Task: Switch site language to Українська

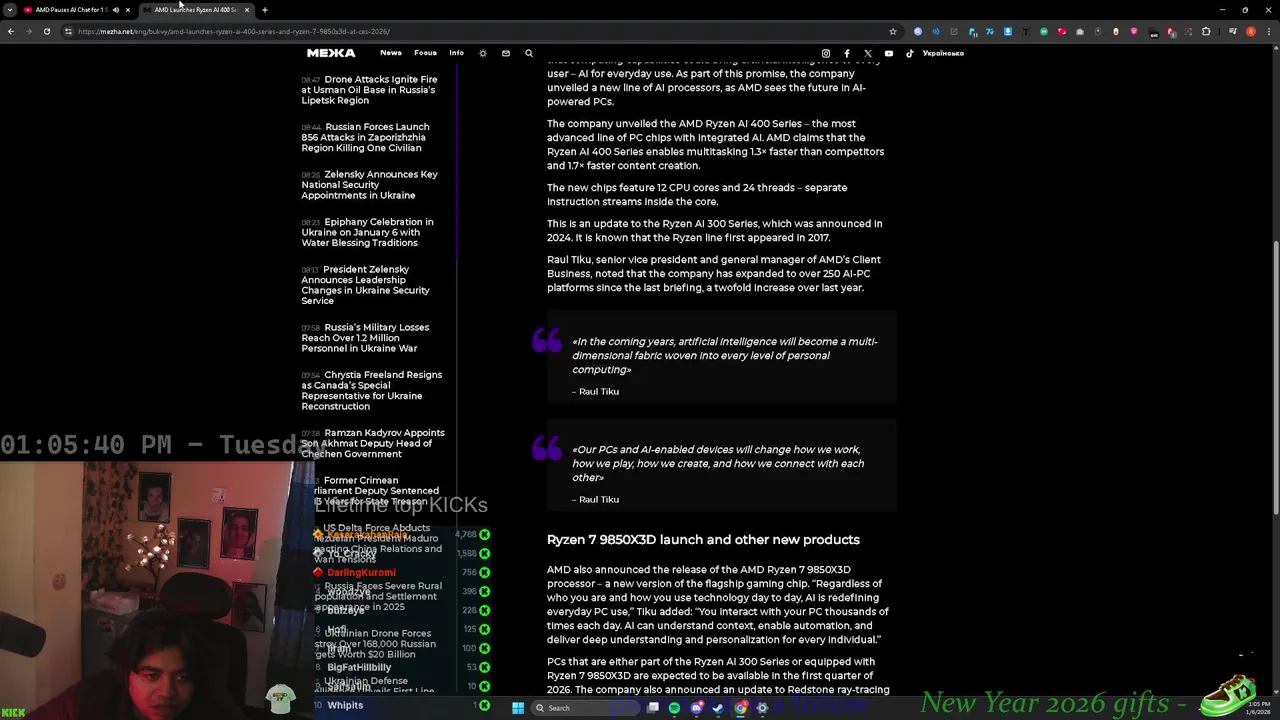Action: [x=943, y=53]
